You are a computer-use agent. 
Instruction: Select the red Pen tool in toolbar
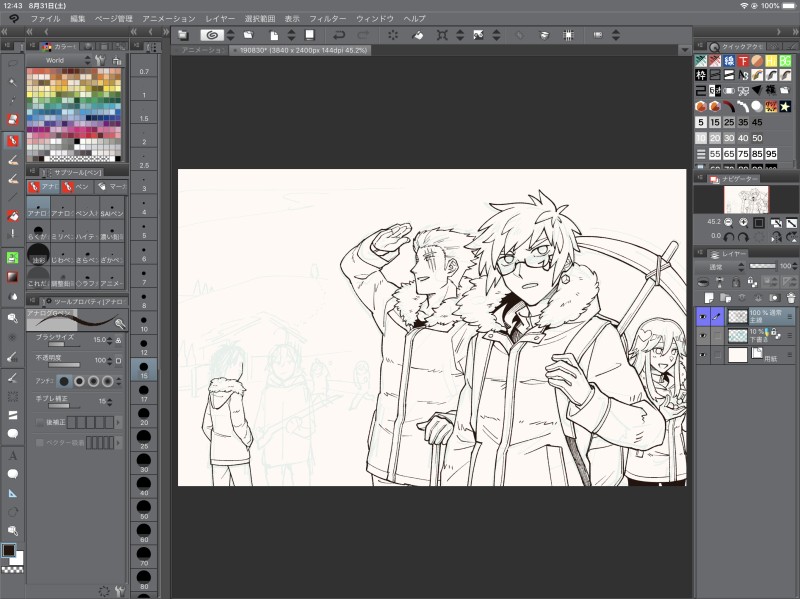[13, 140]
